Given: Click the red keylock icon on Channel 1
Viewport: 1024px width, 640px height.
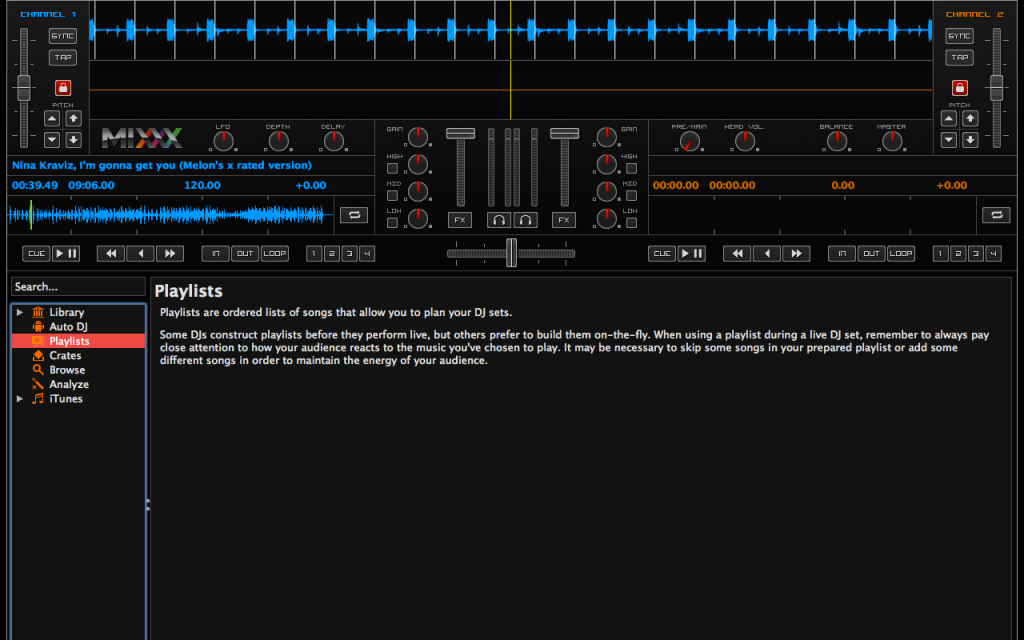Looking at the screenshot, I should (63, 88).
